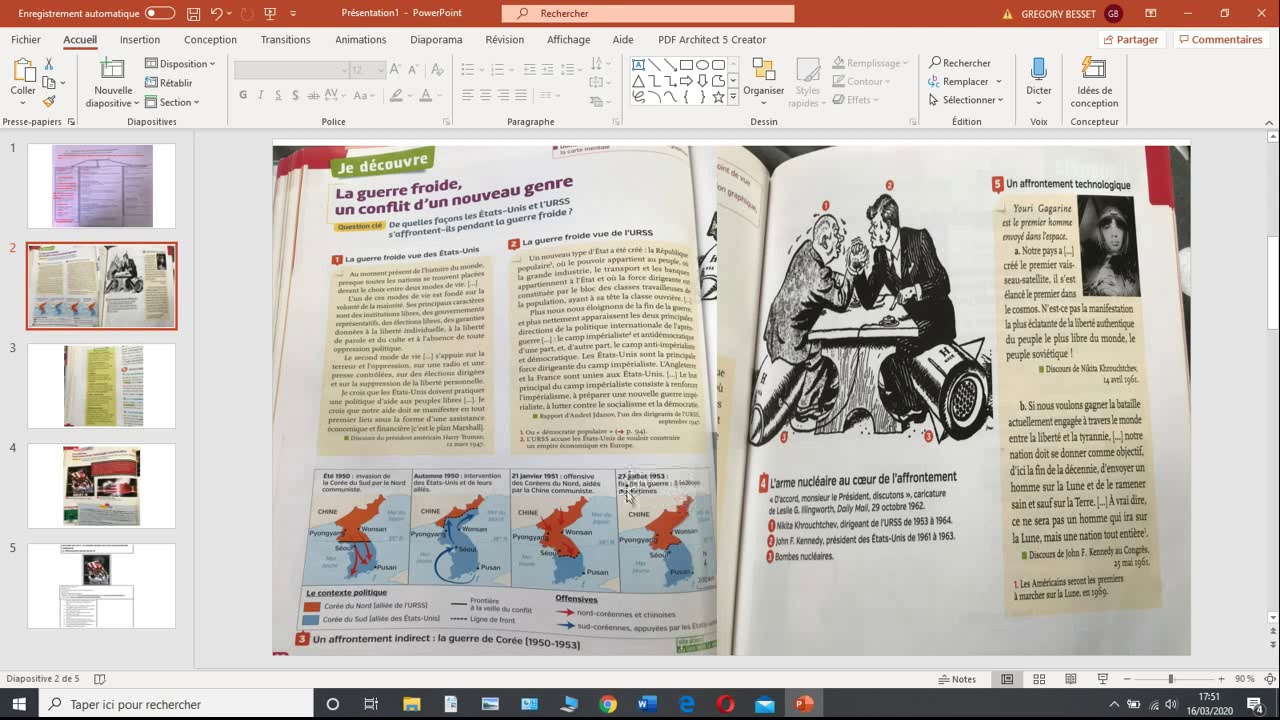Open the Contour outline dropdown
Viewport: 1280px width, 720px height.
click(864, 82)
